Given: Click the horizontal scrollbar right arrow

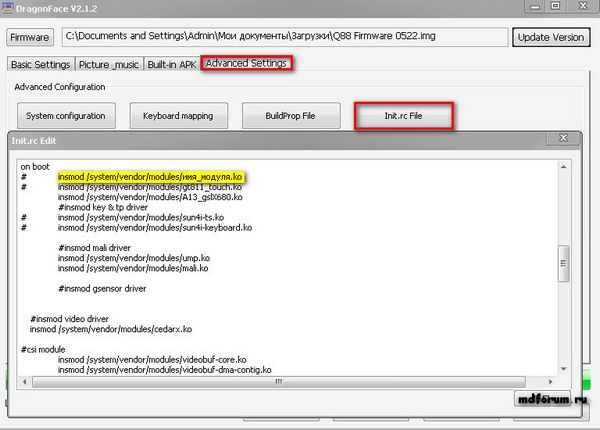Looking at the screenshot, I should (550, 381).
